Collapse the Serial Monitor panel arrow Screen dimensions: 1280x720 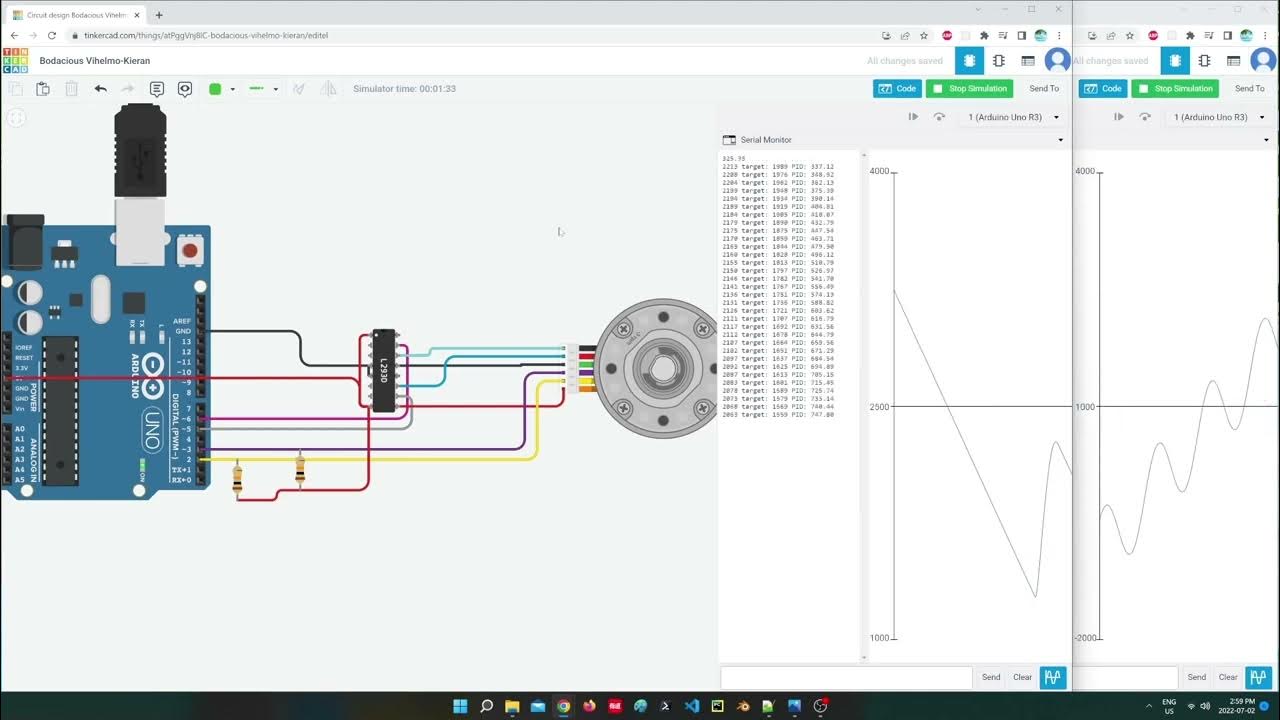coord(1061,140)
